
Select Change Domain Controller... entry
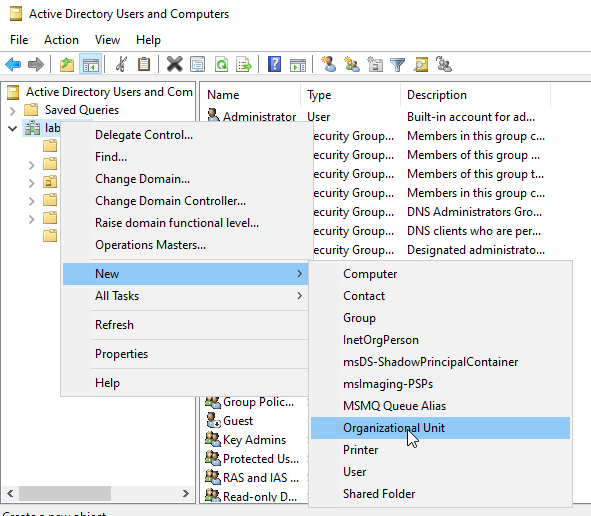click(185, 201)
